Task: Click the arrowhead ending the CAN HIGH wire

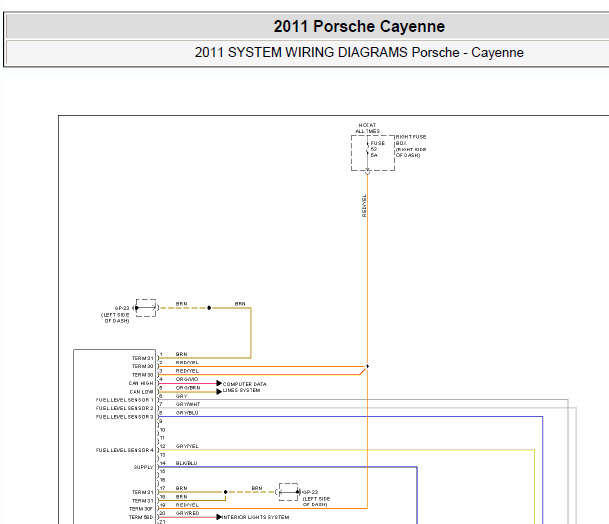Action: 219,383
